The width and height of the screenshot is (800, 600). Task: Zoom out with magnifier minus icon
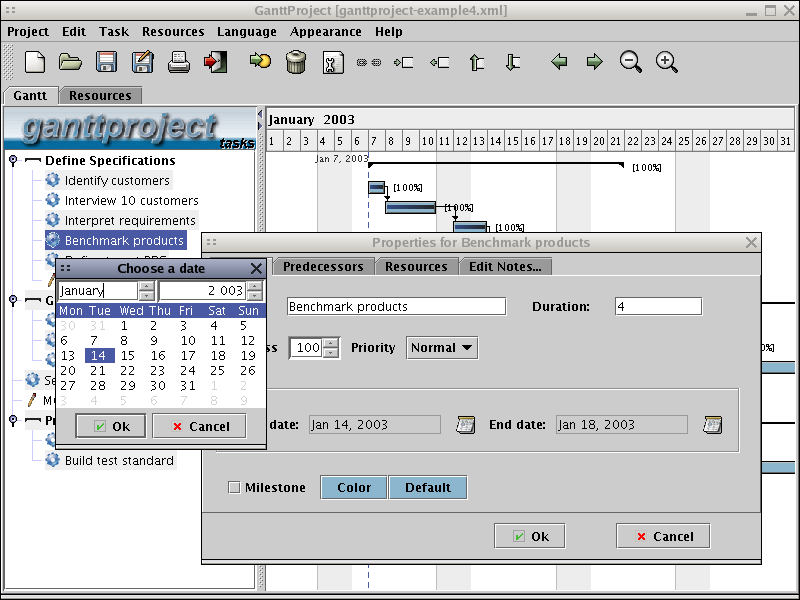[x=631, y=62]
